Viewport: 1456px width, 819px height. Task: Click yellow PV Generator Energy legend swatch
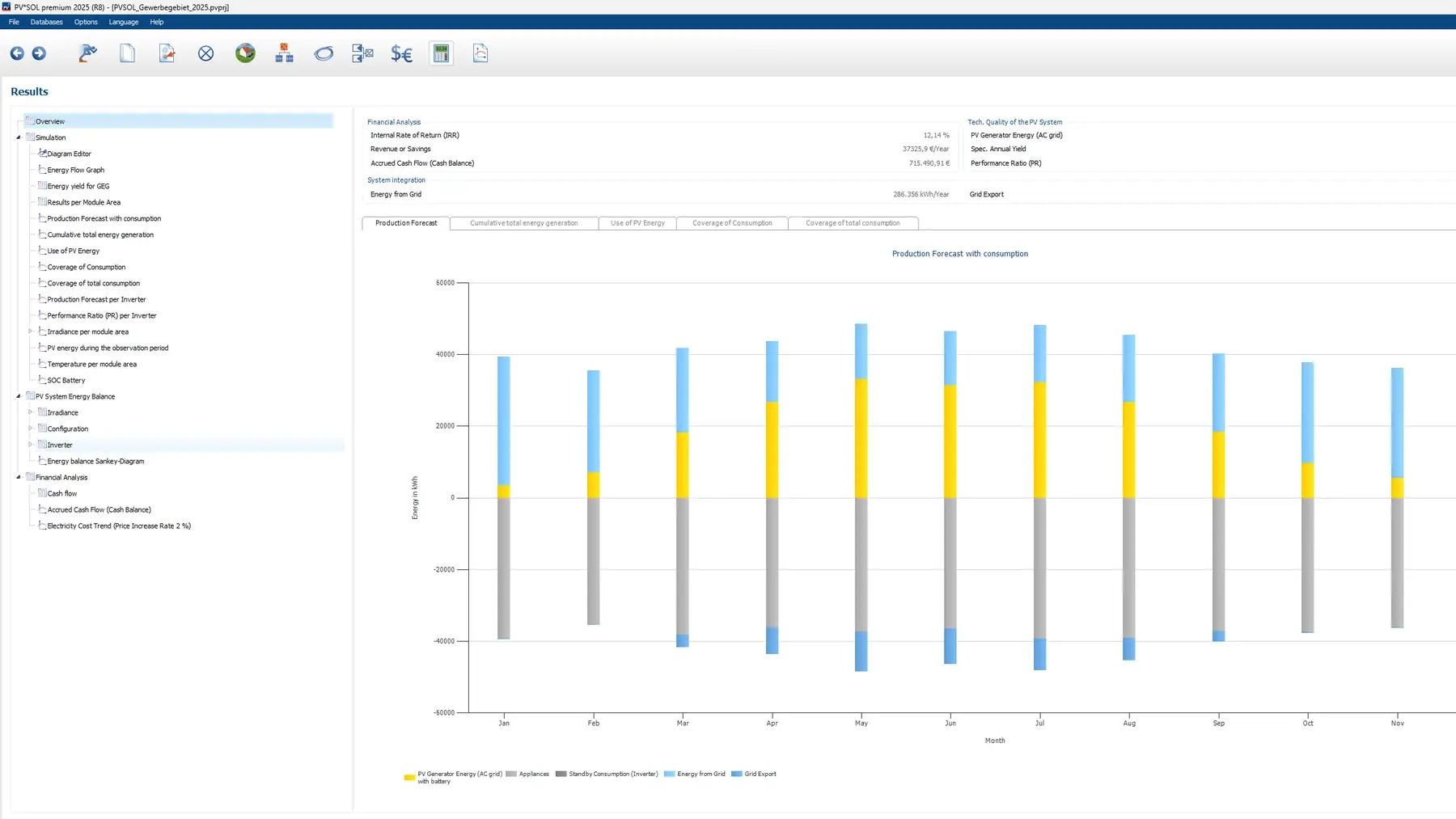click(x=409, y=777)
